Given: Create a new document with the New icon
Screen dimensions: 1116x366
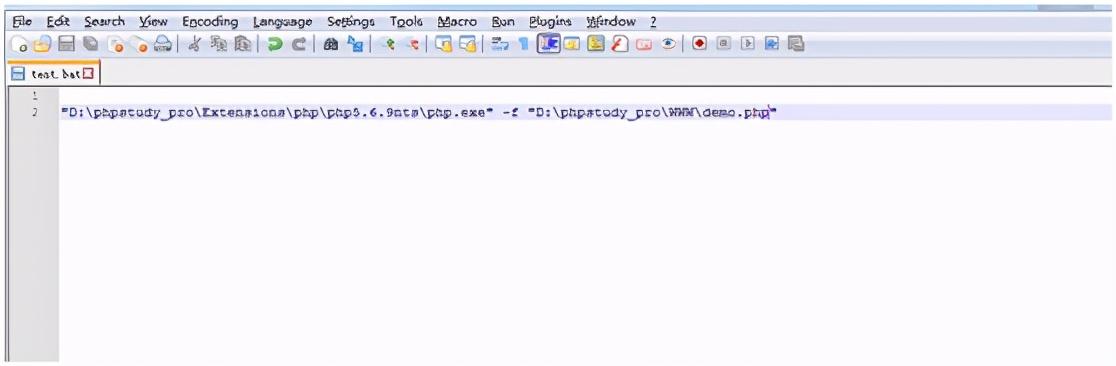Looking at the screenshot, I should point(21,45).
